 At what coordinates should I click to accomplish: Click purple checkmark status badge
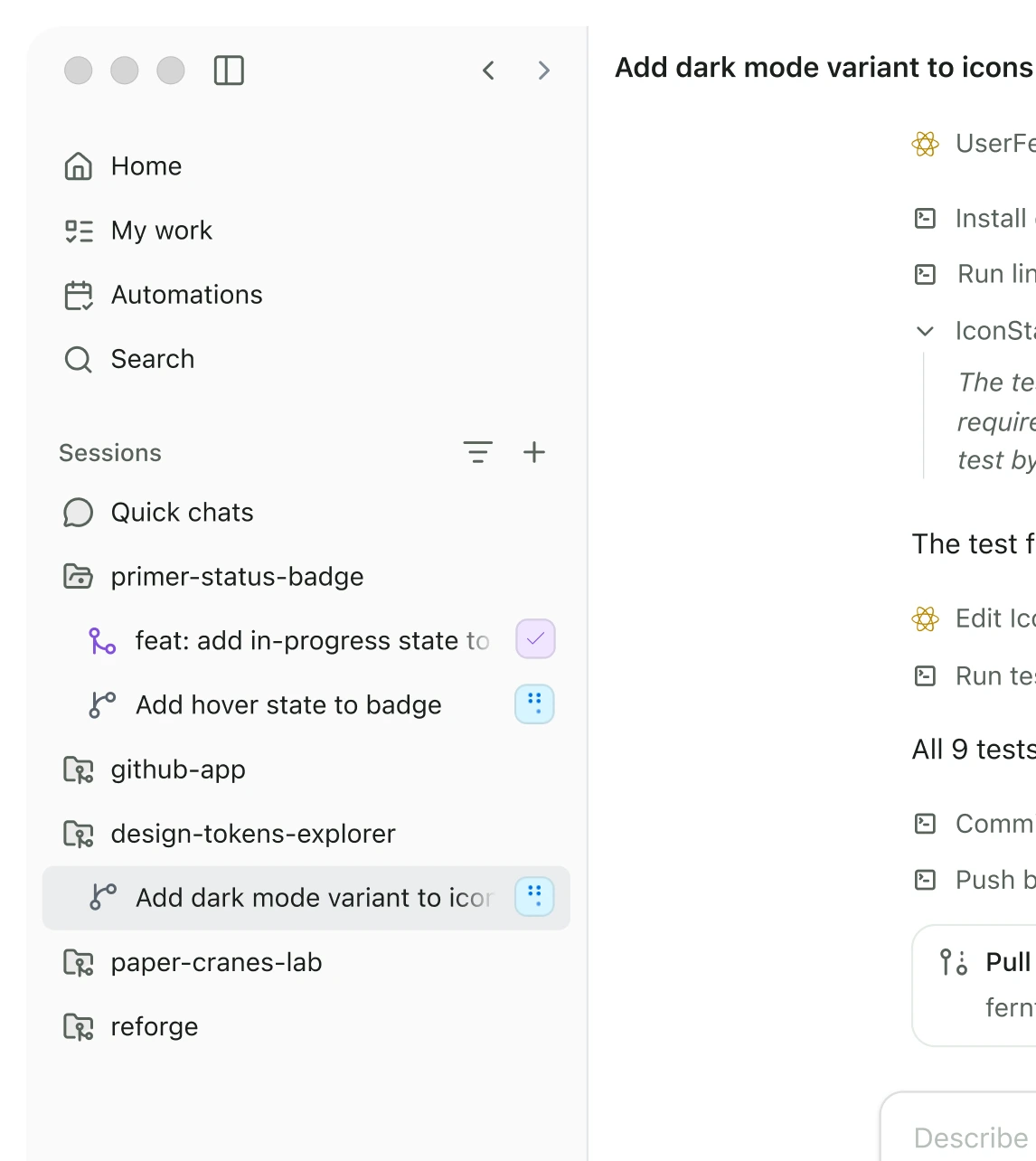[x=535, y=639]
